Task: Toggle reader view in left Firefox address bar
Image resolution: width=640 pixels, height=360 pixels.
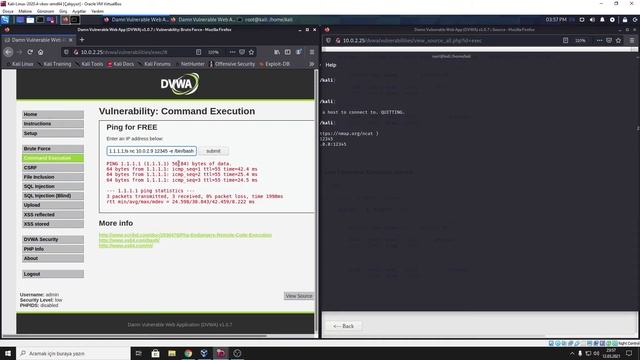Action: (x=198, y=52)
